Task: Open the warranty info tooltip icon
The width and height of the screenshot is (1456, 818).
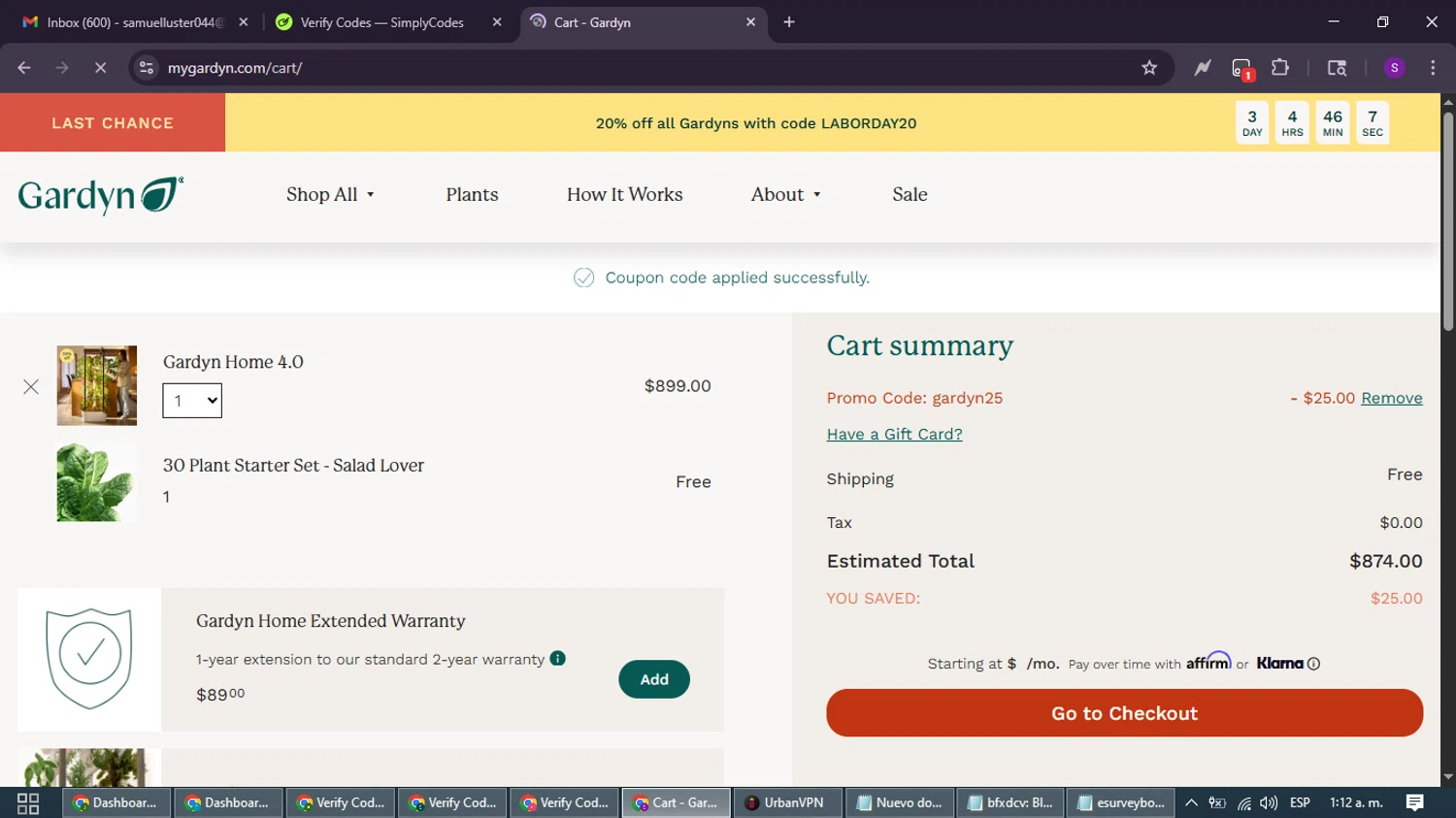Action: [x=557, y=658]
